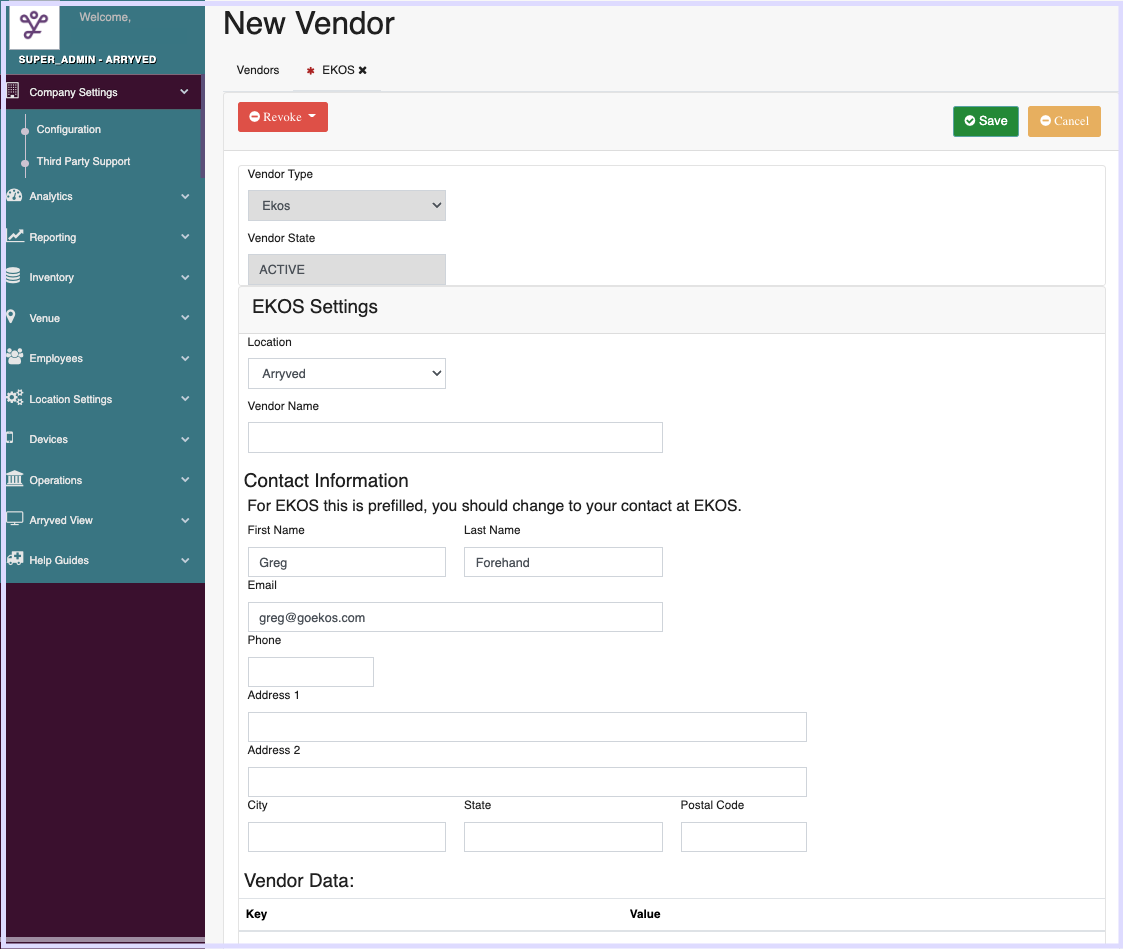Click the Reporting chart icon
The height and width of the screenshot is (949, 1123).
[15, 235]
